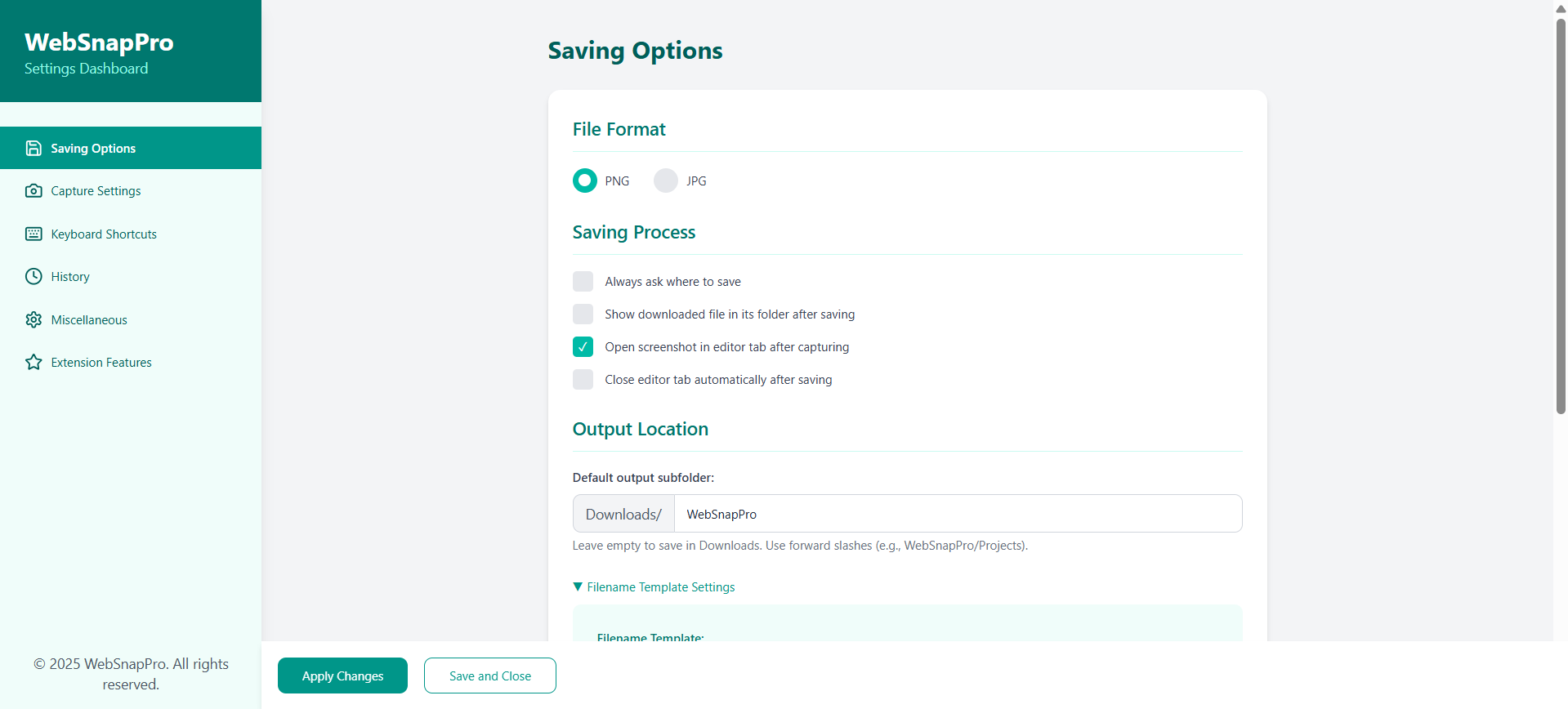Screen dimensions: 1568x709
Task: Click the History clock icon
Action: (34, 277)
